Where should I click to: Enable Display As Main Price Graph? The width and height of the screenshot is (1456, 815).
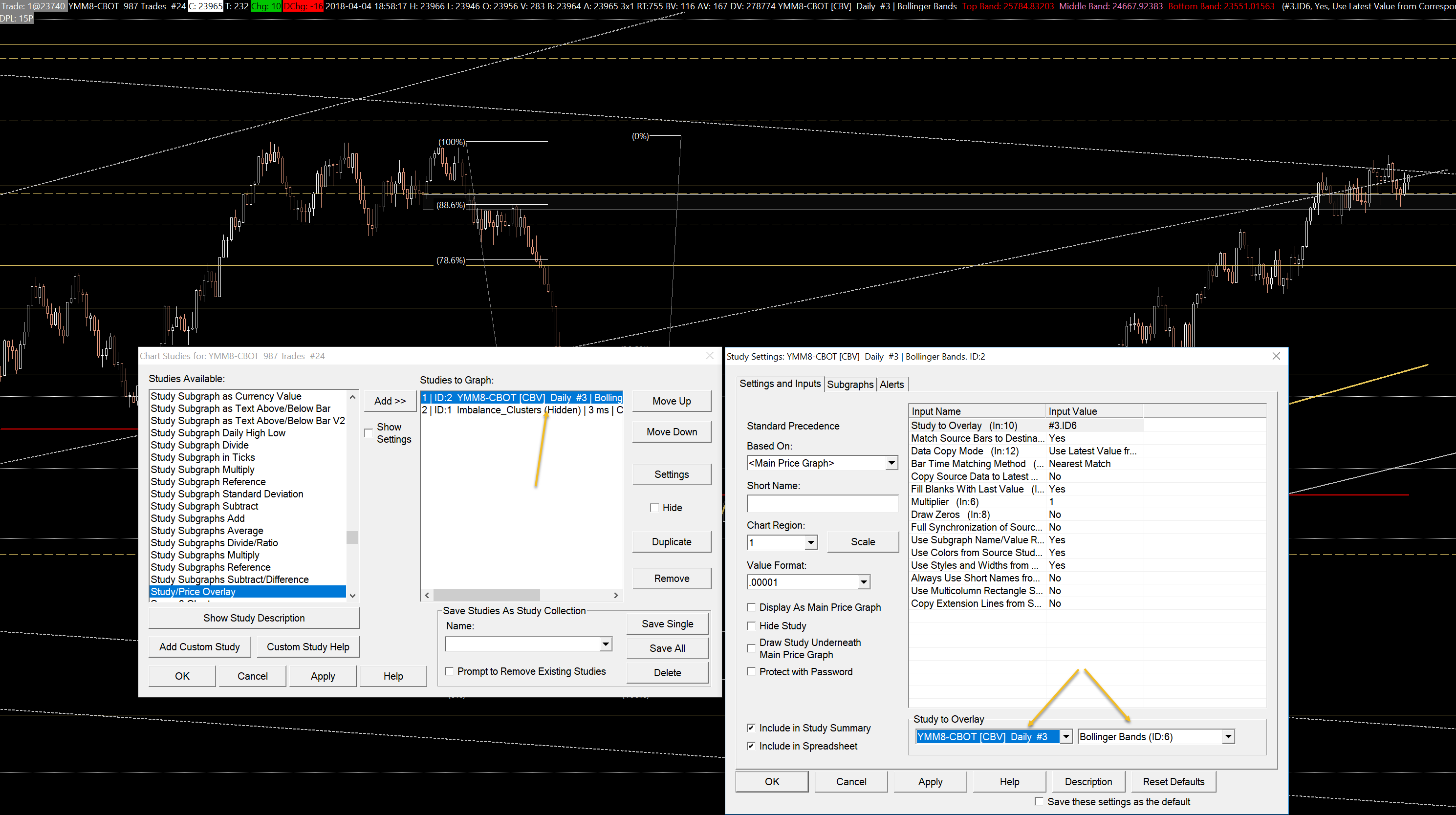751,607
